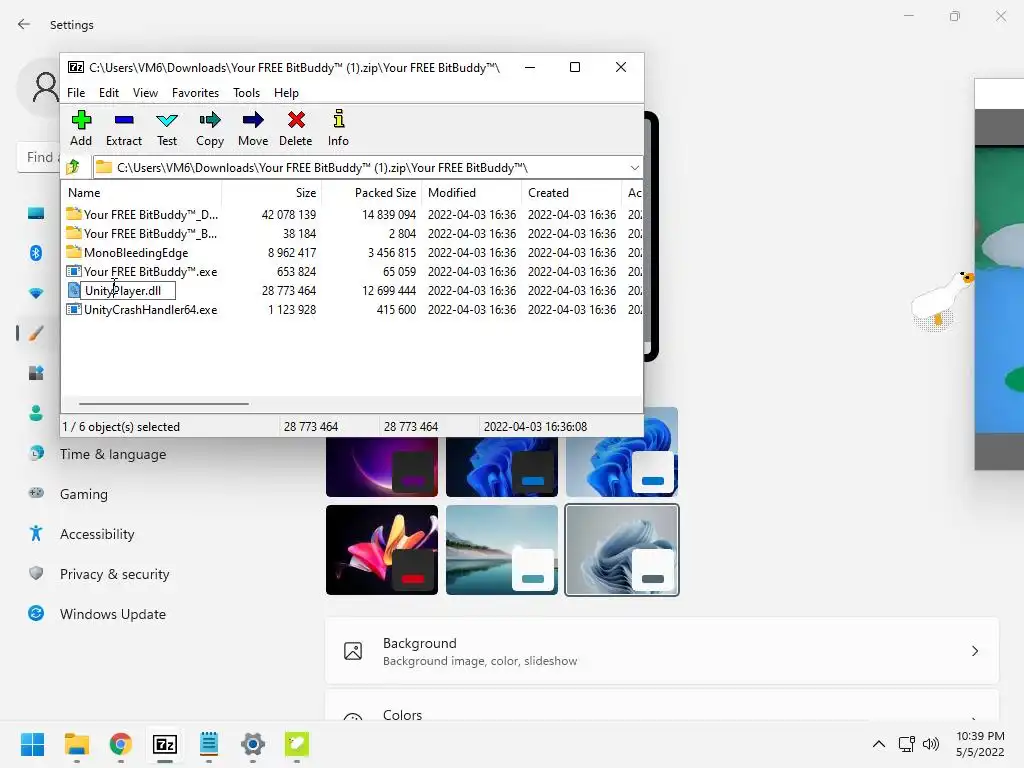Open Accessibility settings
The image size is (1024, 768).
click(x=97, y=534)
